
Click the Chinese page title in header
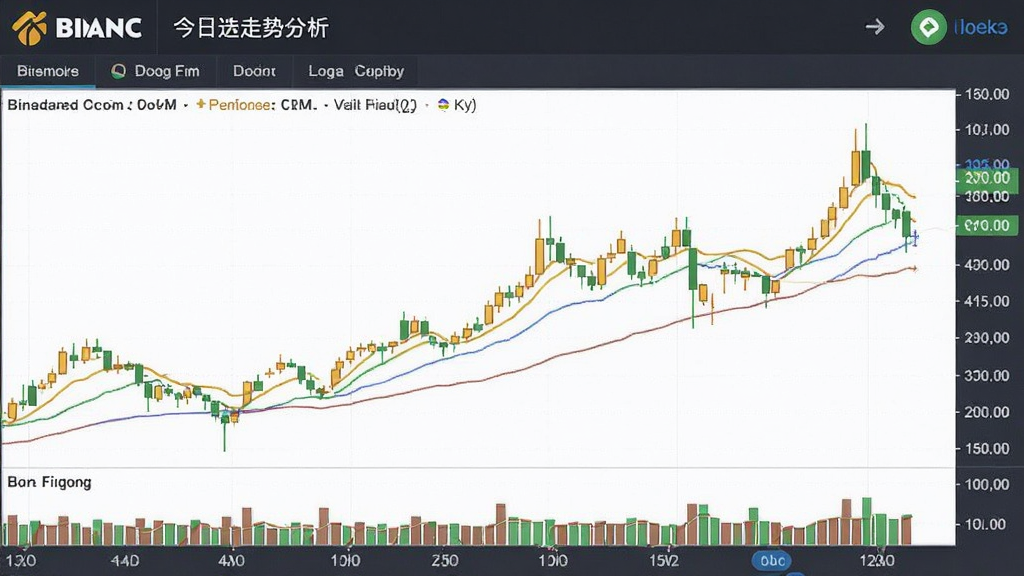click(x=251, y=28)
